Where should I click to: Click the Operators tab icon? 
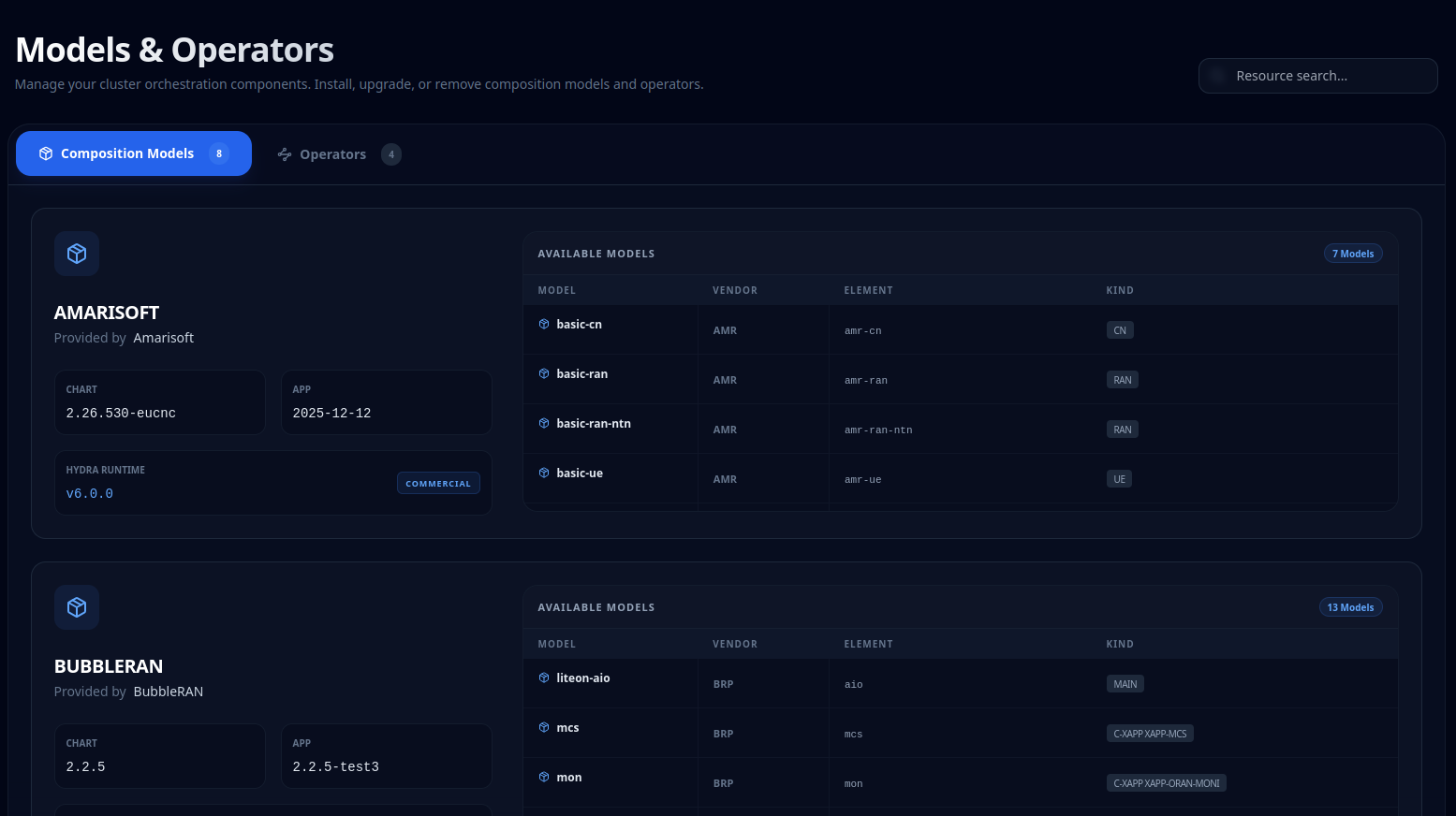pyautogui.click(x=285, y=154)
